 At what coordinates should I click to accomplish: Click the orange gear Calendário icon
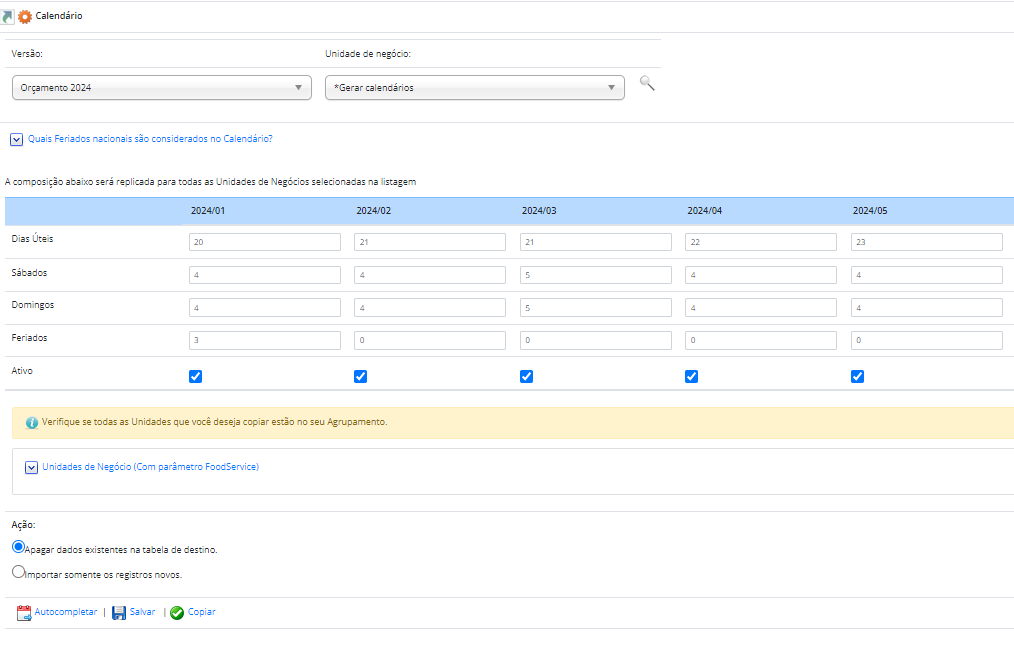point(25,17)
